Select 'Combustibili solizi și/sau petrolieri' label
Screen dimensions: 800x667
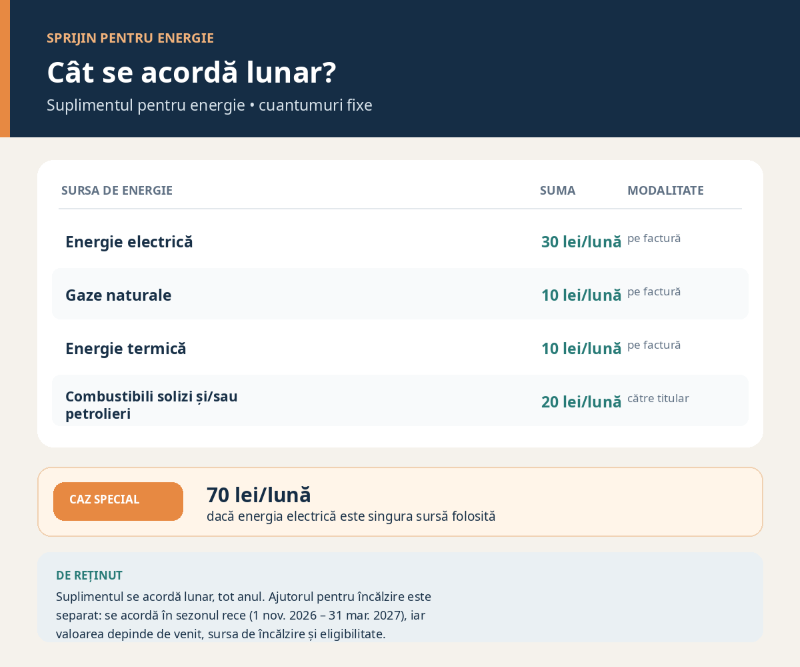pyautogui.click(x=152, y=405)
